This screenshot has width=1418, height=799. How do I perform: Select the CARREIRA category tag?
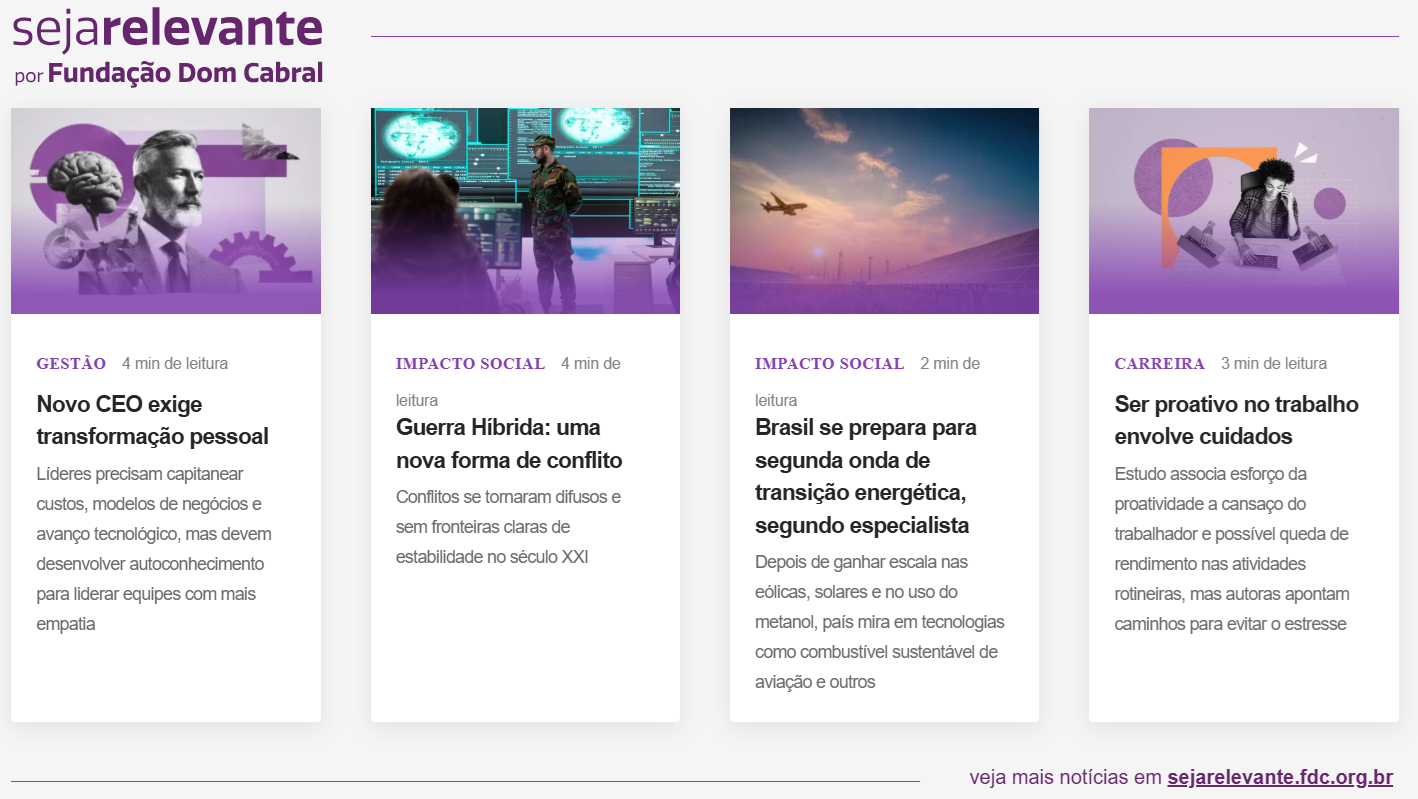(1160, 364)
